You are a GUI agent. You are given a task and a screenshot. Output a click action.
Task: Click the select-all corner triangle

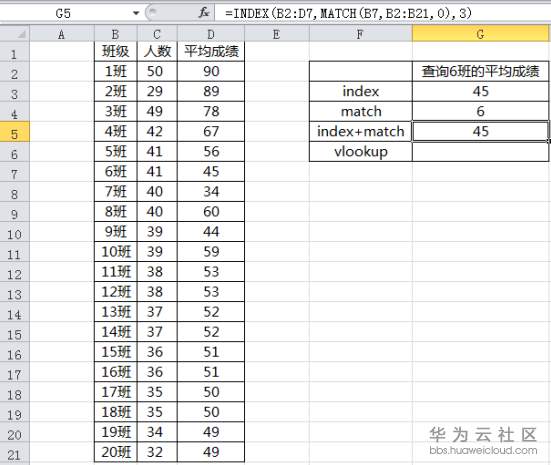point(21,34)
